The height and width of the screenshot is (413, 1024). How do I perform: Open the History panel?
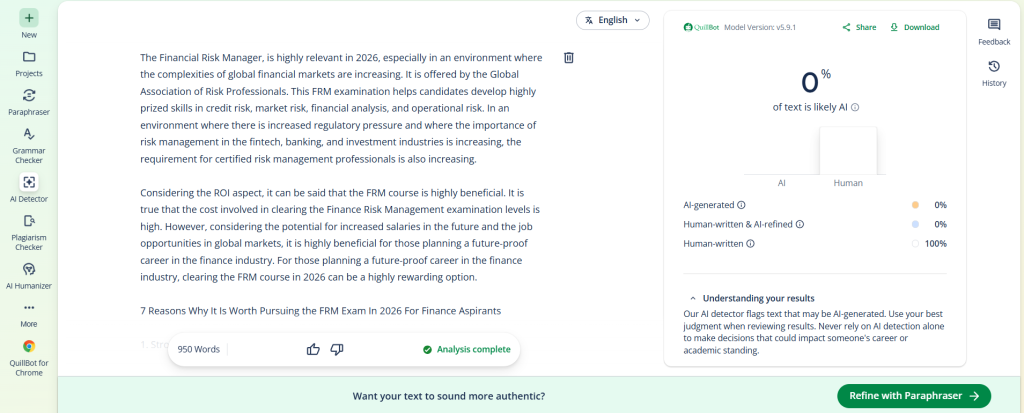(x=994, y=67)
